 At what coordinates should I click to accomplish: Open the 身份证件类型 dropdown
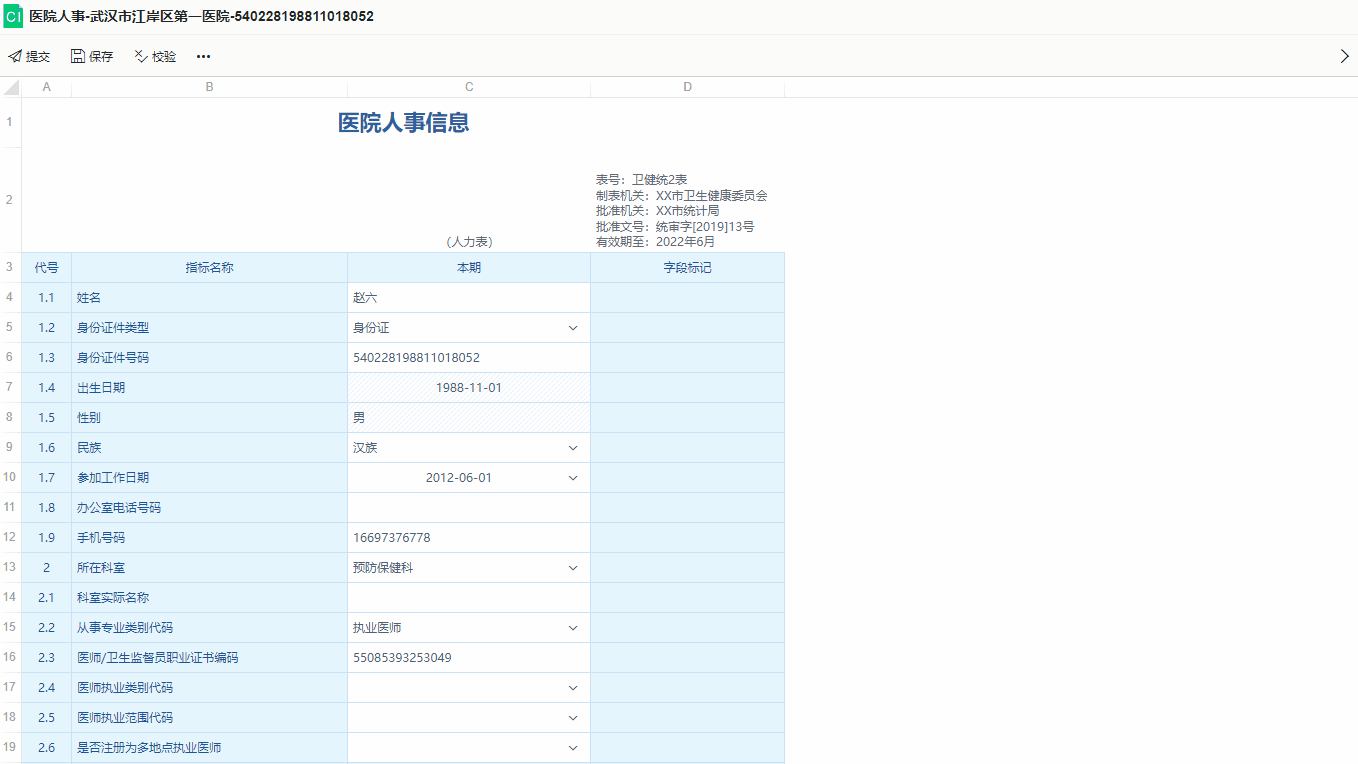tap(573, 328)
